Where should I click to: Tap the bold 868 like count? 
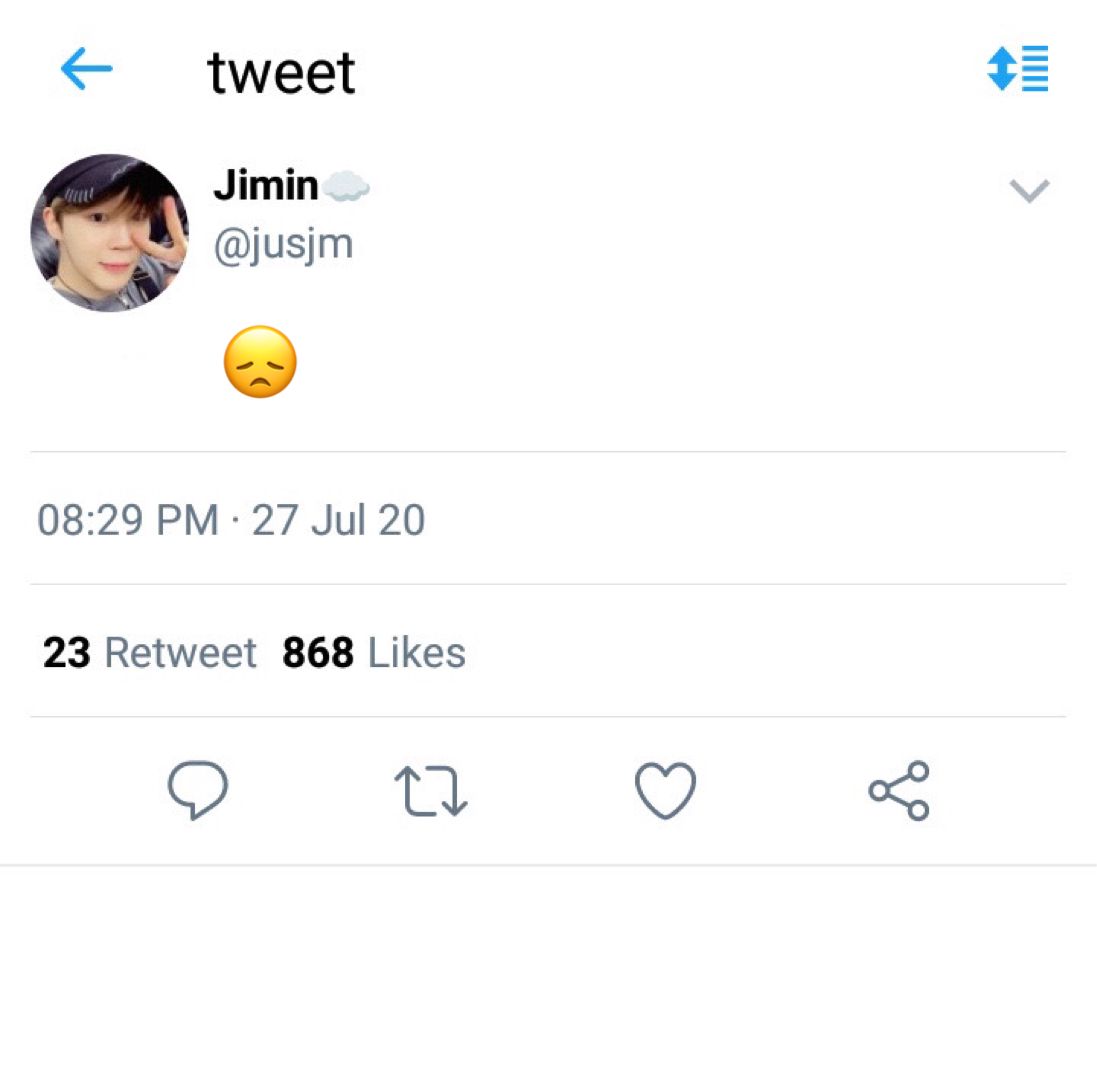(318, 653)
